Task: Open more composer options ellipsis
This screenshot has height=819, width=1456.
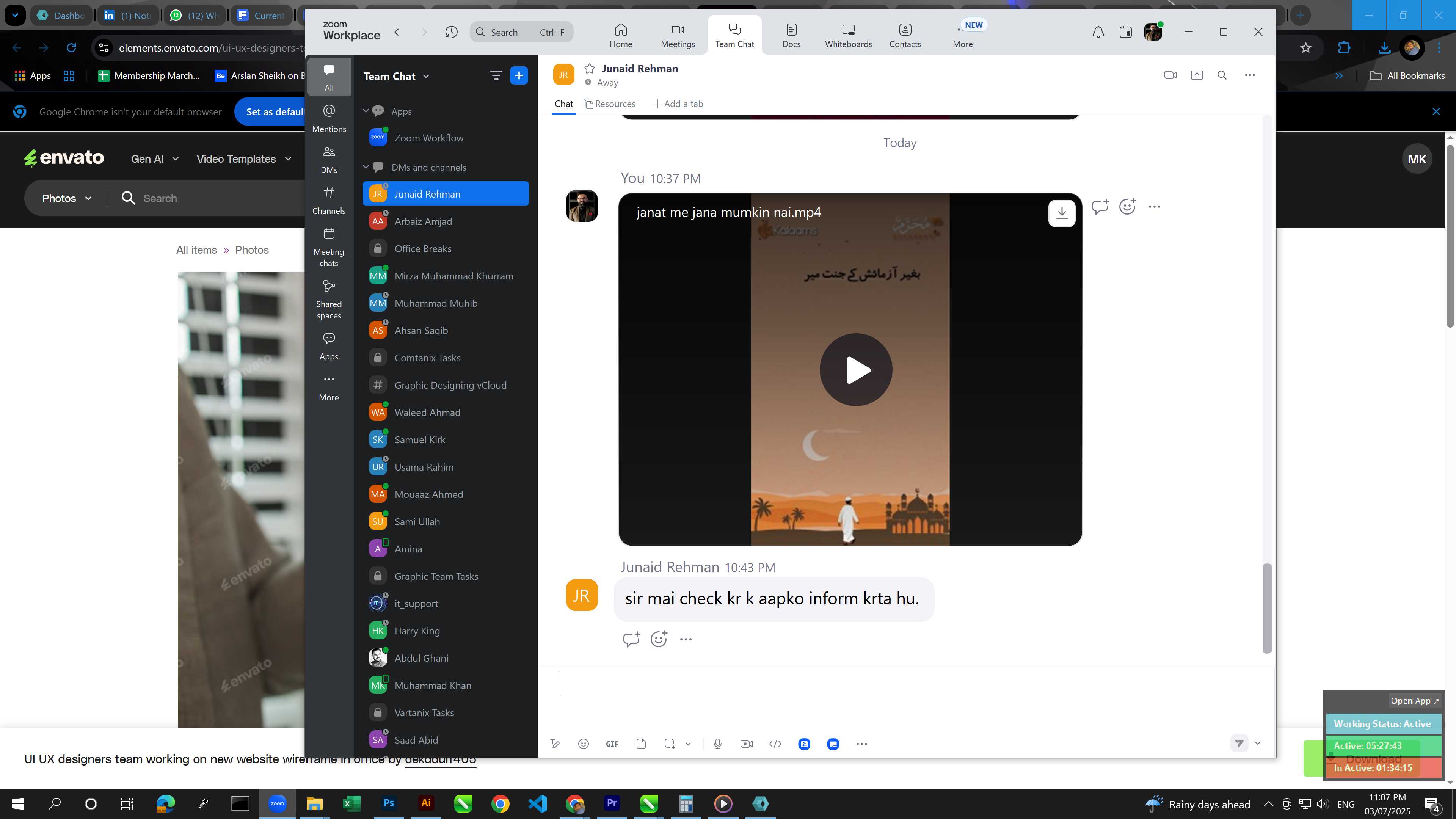Action: click(x=861, y=744)
